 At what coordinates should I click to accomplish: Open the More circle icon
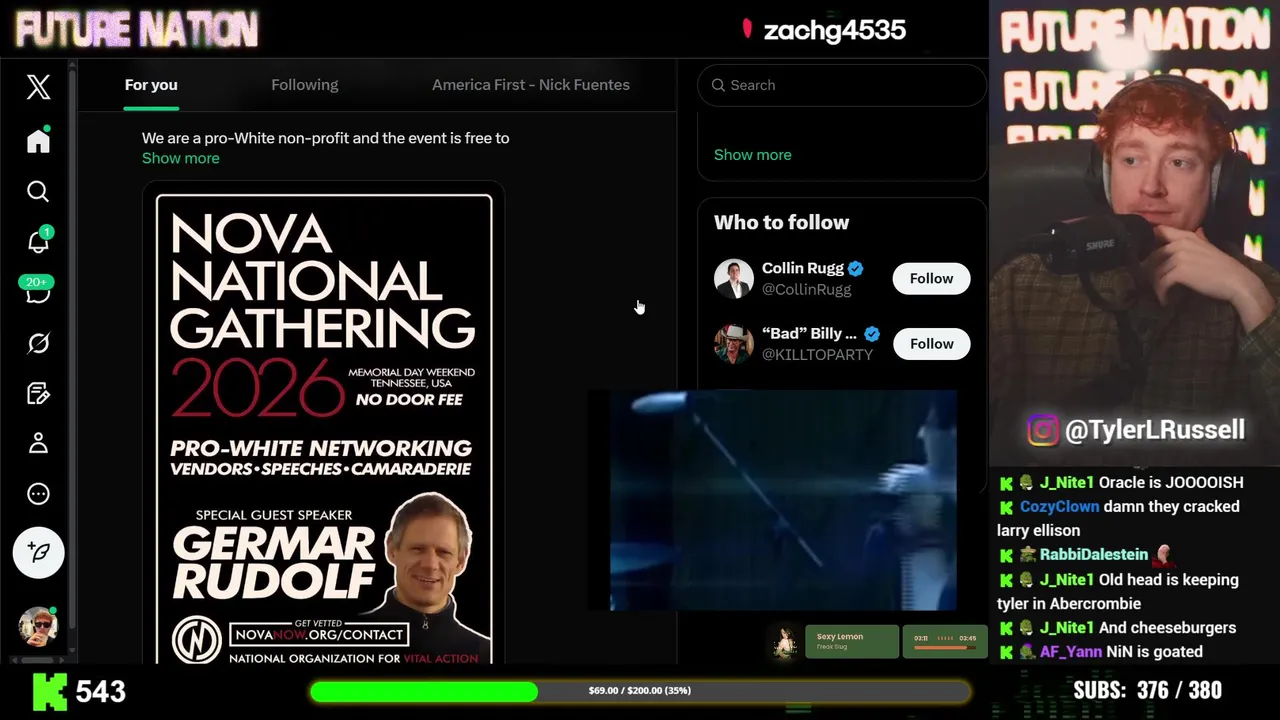(38, 494)
